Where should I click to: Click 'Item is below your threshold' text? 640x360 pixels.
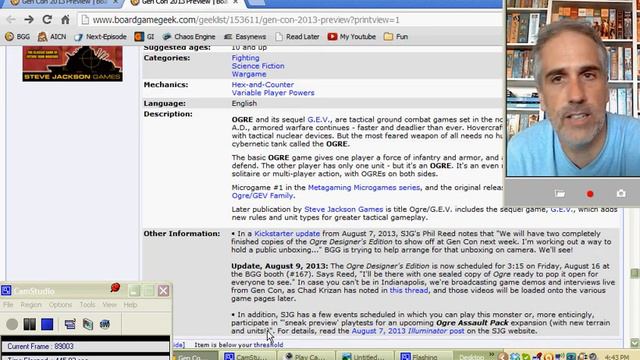point(239,345)
